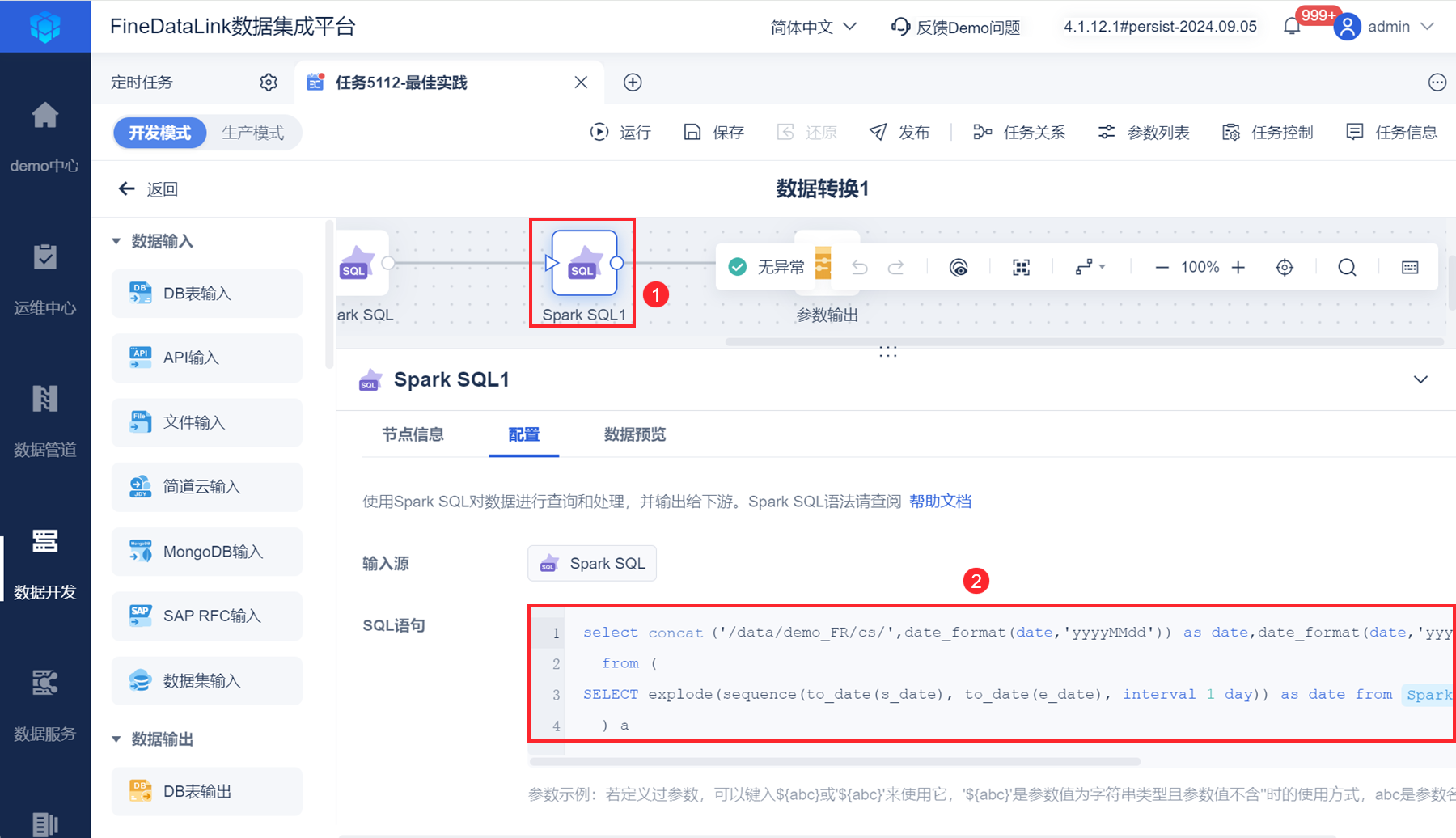The height and width of the screenshot is (838, 1456).
Task: Click the fit-to-screen frame icon
Action: (x=1022, y=267)
